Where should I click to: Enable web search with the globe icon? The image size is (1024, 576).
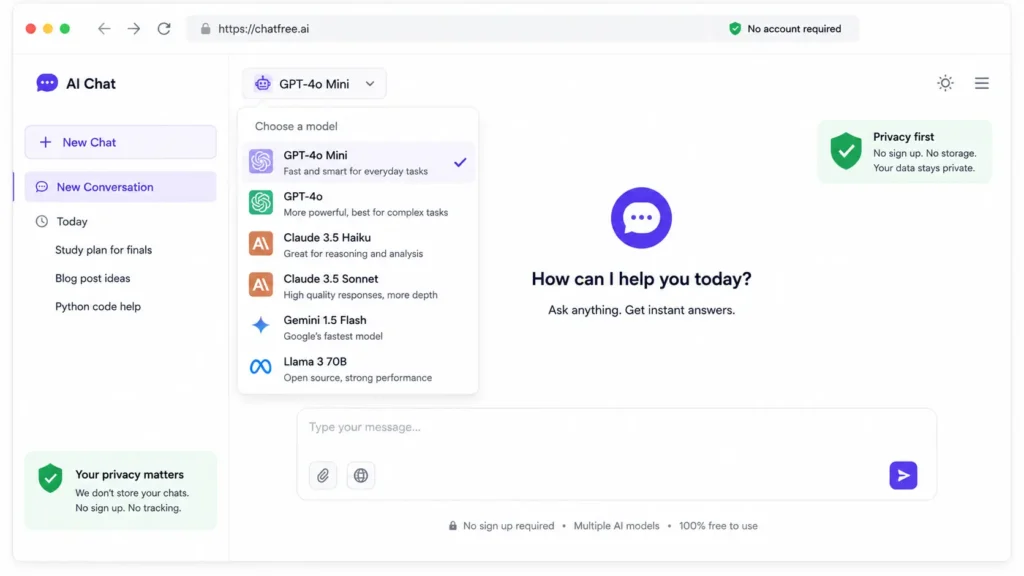point(360,475)
